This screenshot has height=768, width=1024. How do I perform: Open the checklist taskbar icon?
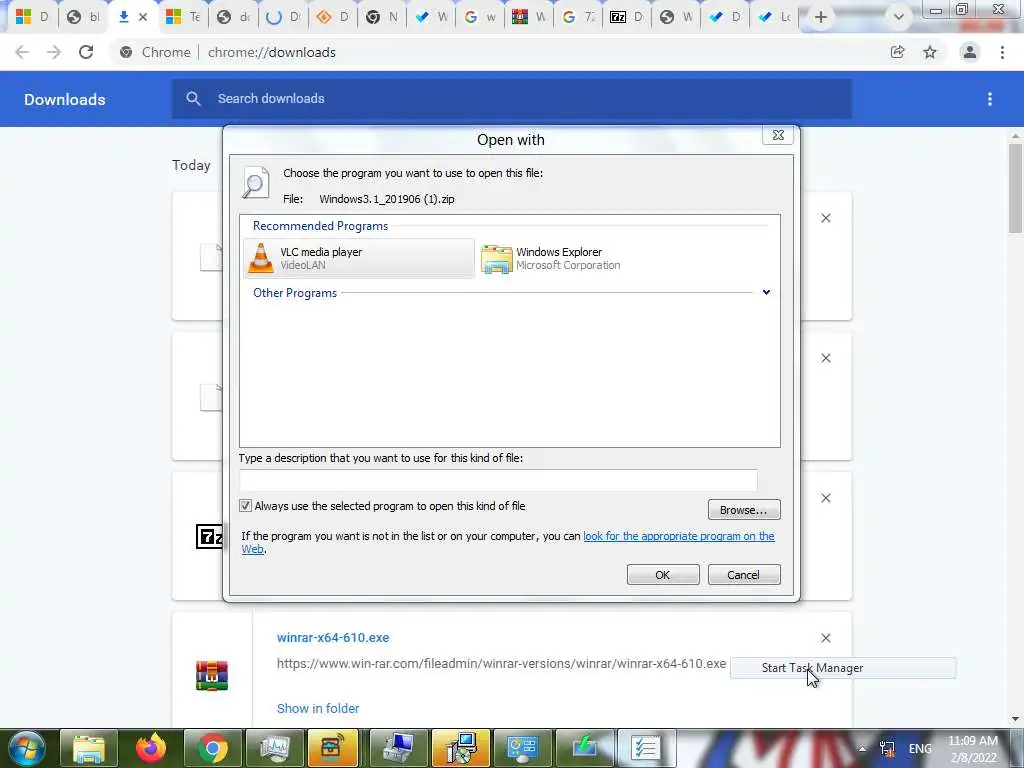[646, 748]
